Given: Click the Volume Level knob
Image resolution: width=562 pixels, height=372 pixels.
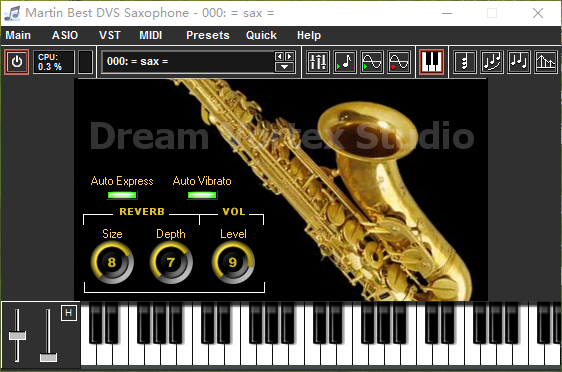Looking at the screenshot, I should click(x=233, y=262).
